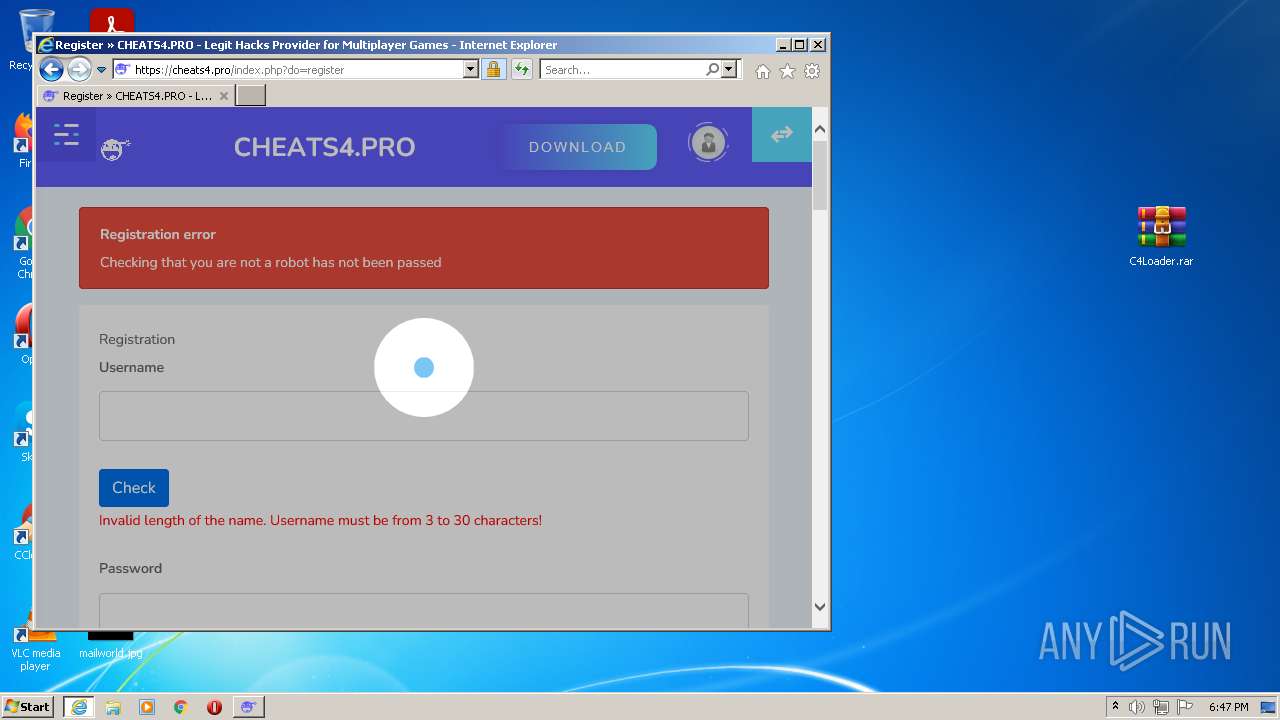Screen dimensions: 1280x720
Task: Open the IE Tools gear icon
Action: tap(812, 71)
